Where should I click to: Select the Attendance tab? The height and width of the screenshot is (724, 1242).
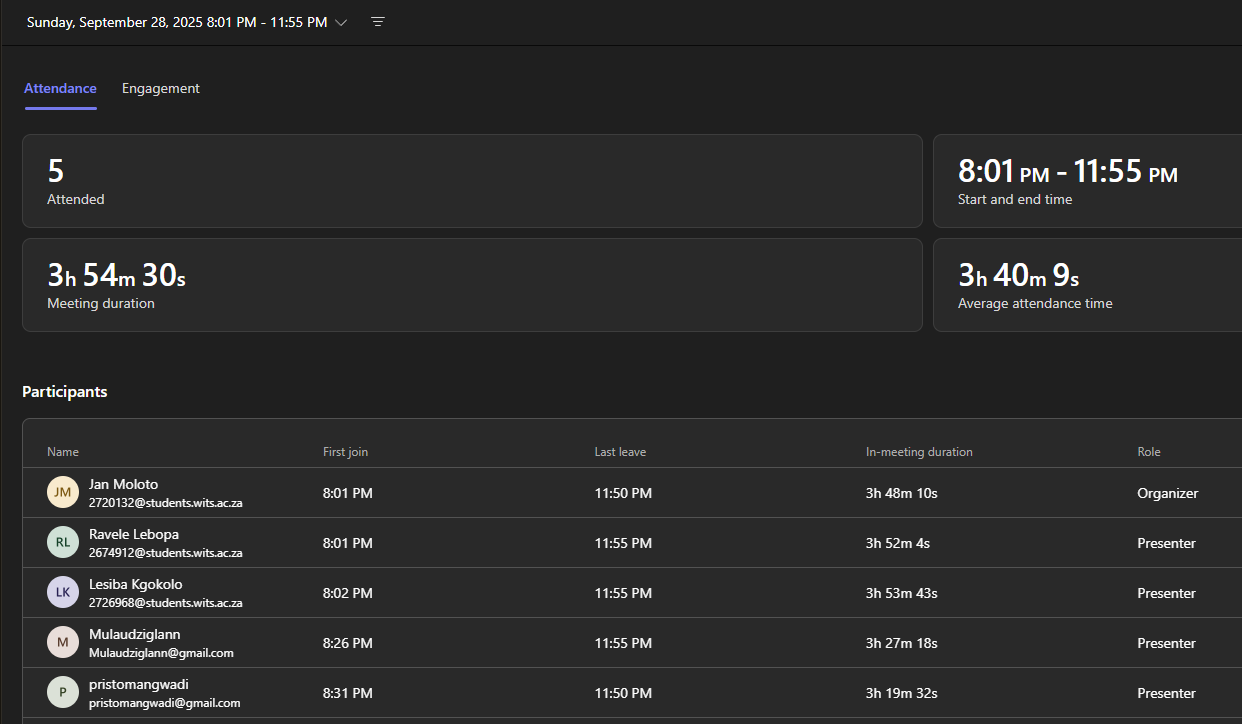(60, 88)
